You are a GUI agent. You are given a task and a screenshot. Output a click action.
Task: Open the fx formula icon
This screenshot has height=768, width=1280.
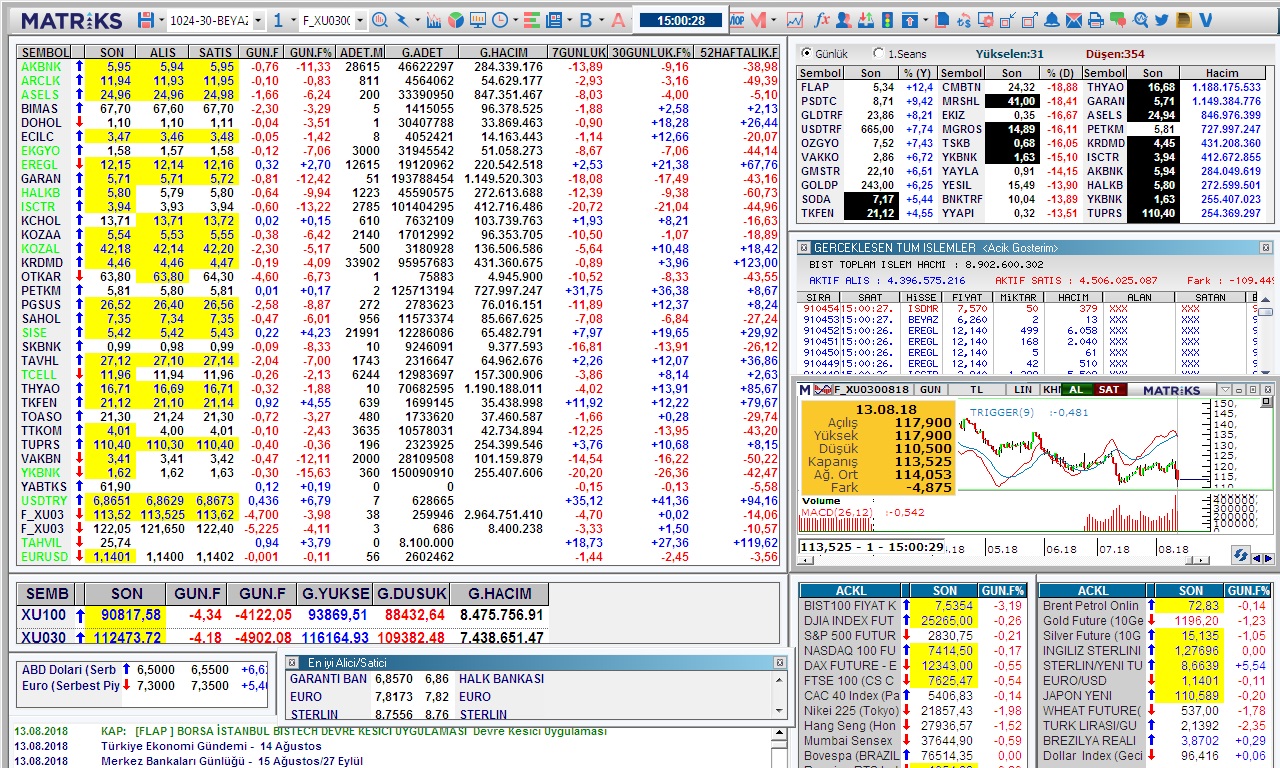point(822,20)
